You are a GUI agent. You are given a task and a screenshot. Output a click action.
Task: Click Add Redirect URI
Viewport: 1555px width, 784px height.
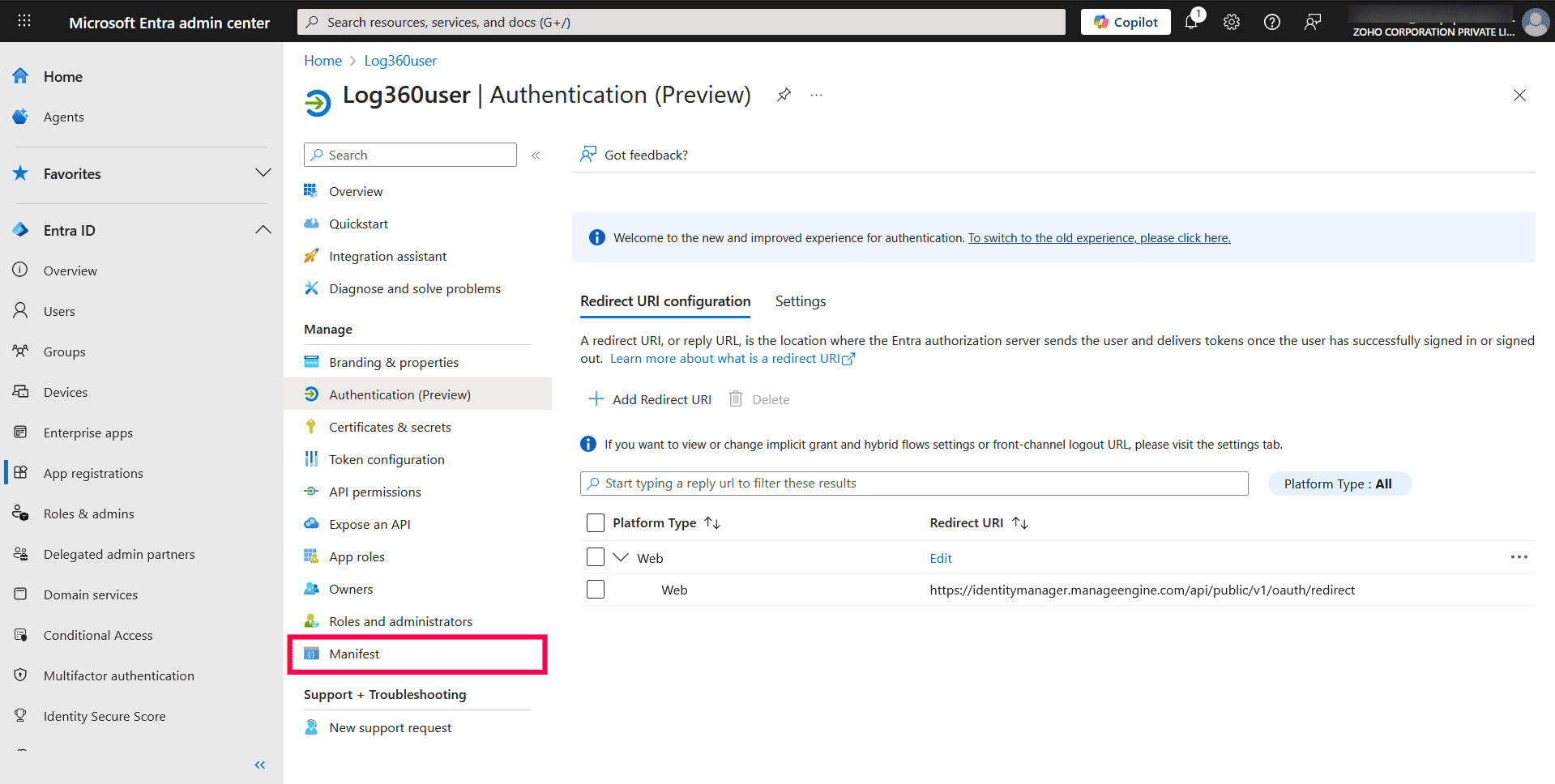coord(649,399)
